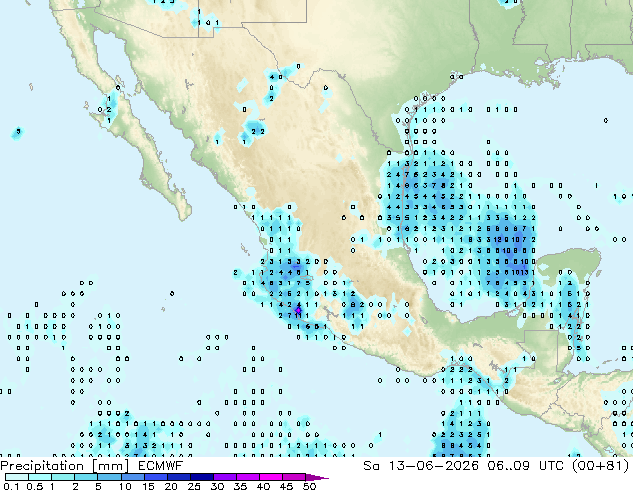The image size is (634, 490).
Task: Click the 1–2 mm legend color swatch
Action: click(63, 477)
